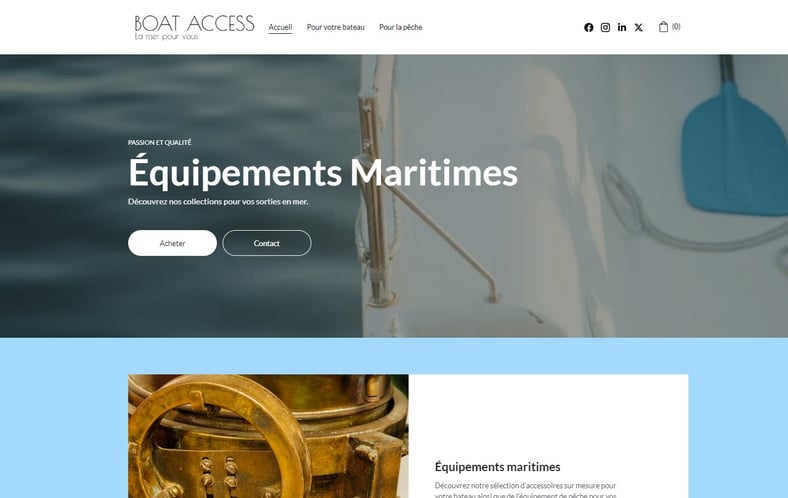Viewport: 788px width, 498px height.
Task: Click the Découvrez notre sélection description paragraph
Action: click(526, 491)
